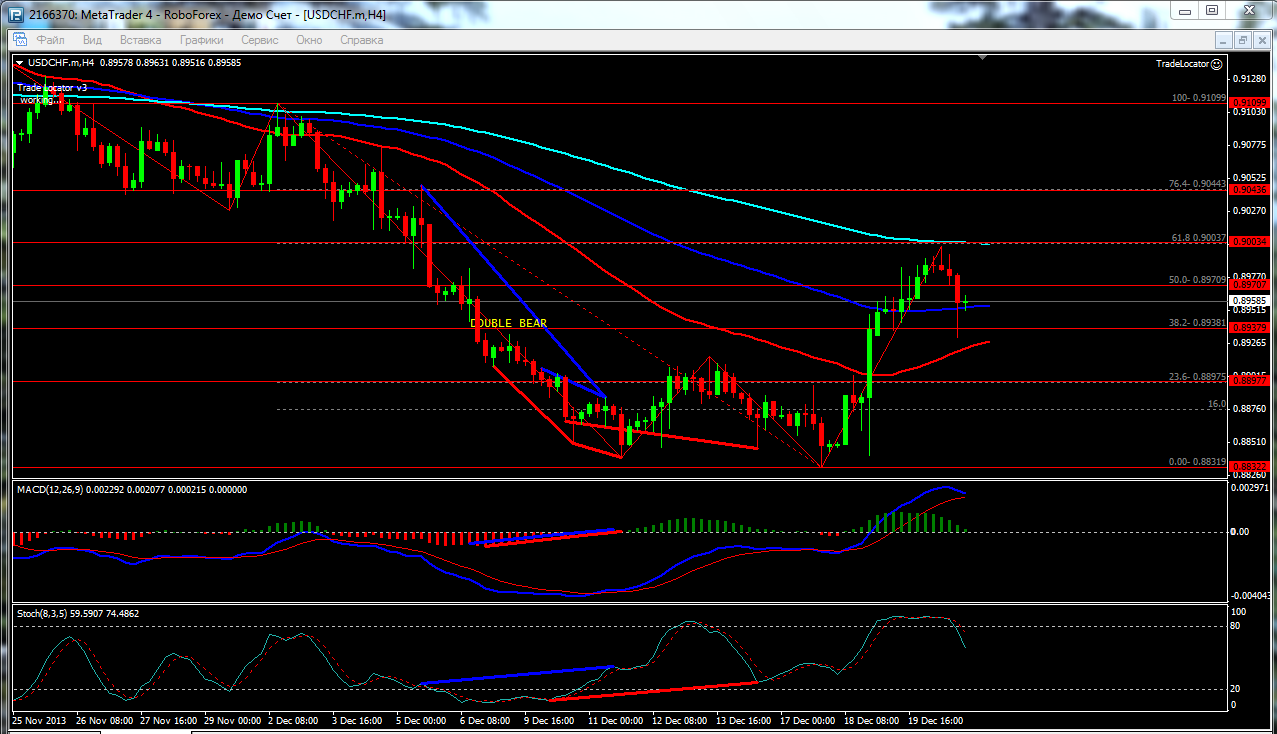Screen dimensions: 1277x734
Task: Click Fibonacci label '0.00- 0.88319'
Action: click(1198, 461)
